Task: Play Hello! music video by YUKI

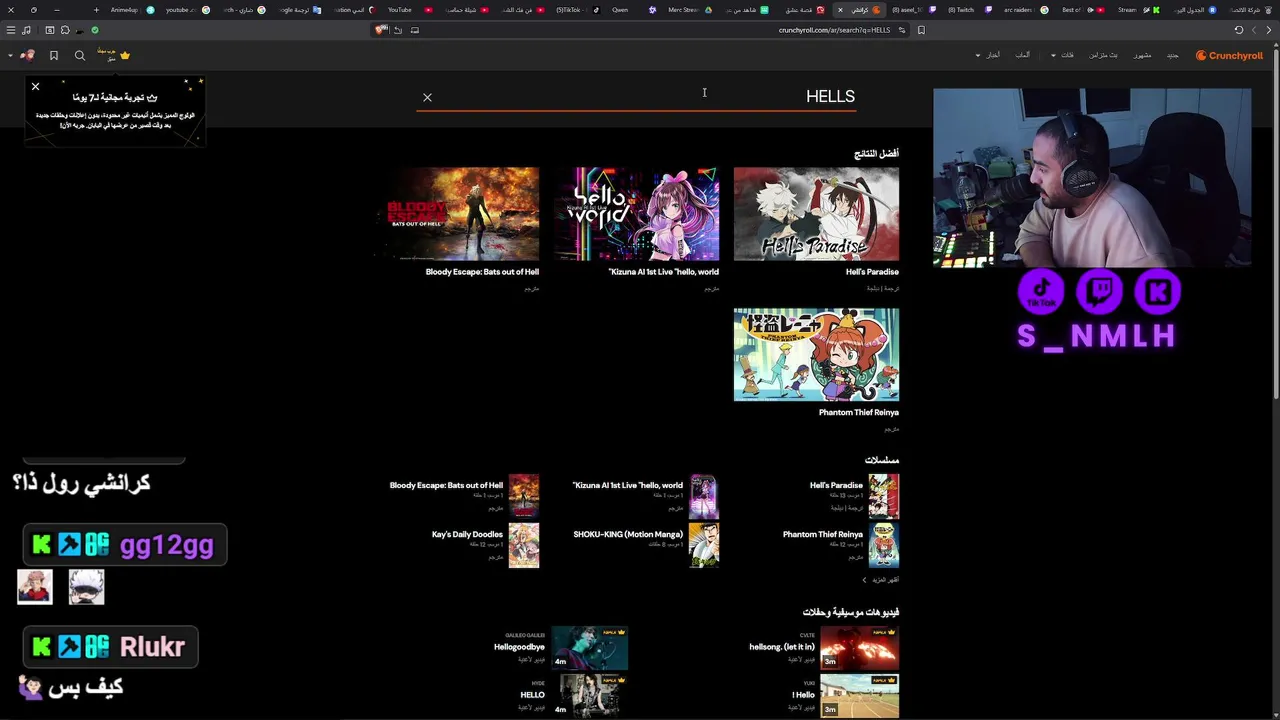Action: (x=859, y=696)
